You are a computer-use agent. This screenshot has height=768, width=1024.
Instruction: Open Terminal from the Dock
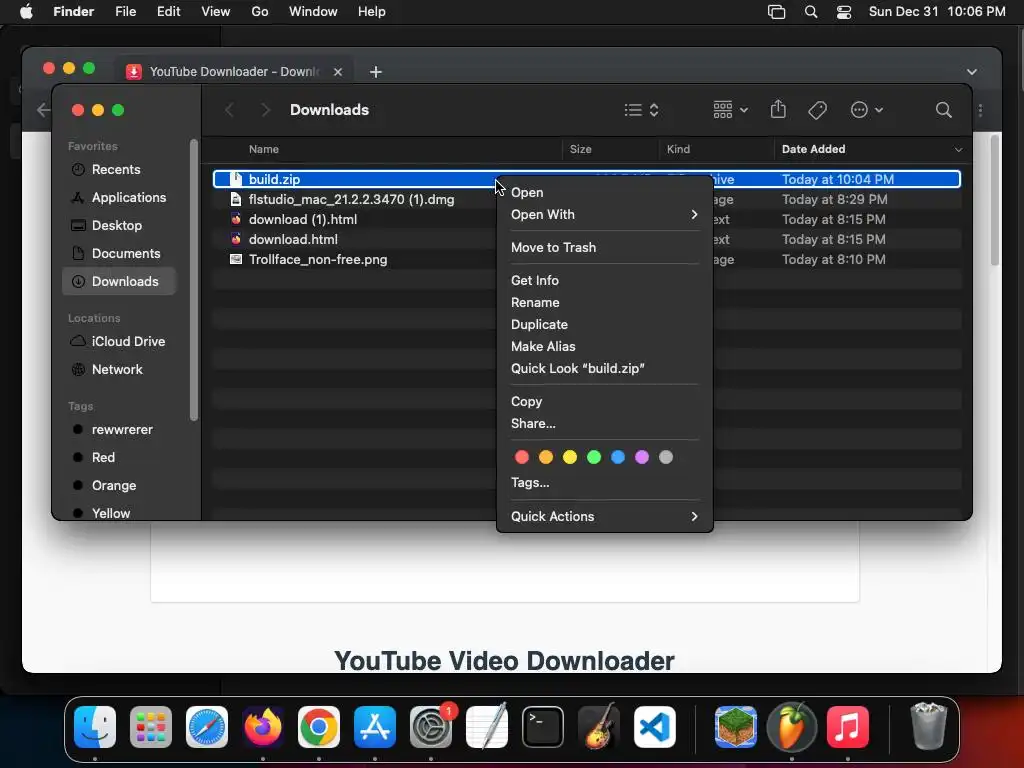543,727
